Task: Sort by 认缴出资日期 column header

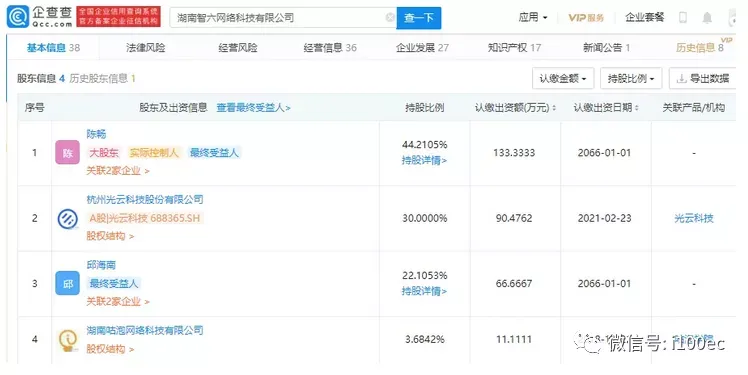Action: point(606,107)
